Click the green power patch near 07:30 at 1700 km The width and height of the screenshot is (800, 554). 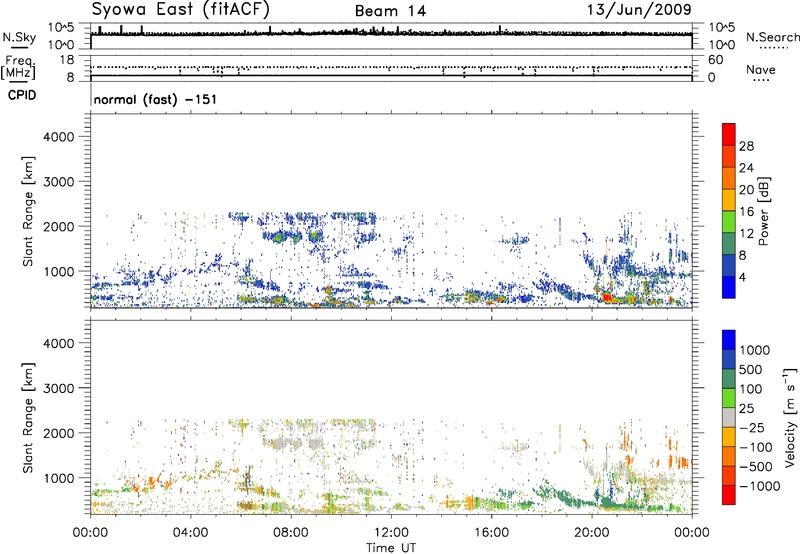click(x=279, y=237)
